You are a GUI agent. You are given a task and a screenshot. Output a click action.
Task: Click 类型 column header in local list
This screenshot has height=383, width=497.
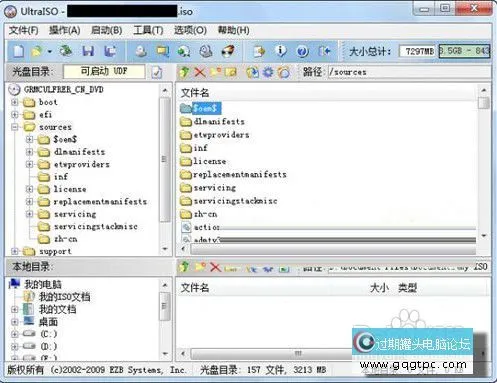[x=407, y=288]
